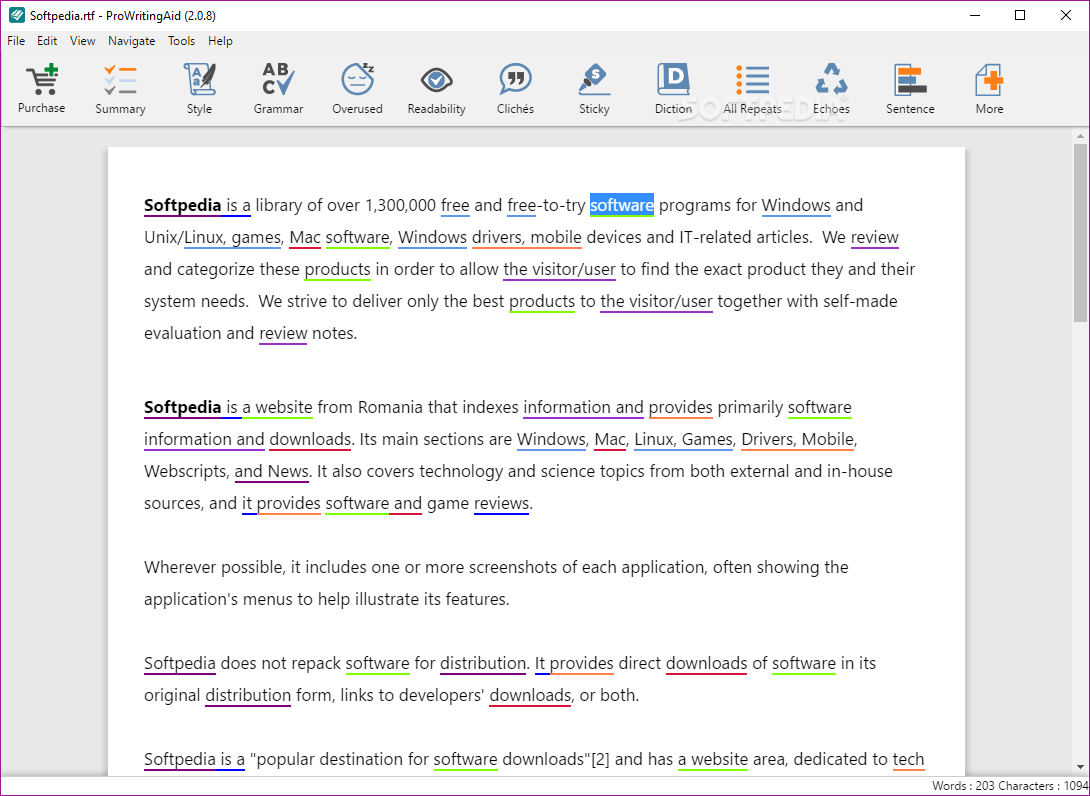Screen dimensions: 1090x796
Task: Open the Sentence length report
Action: 910,88
